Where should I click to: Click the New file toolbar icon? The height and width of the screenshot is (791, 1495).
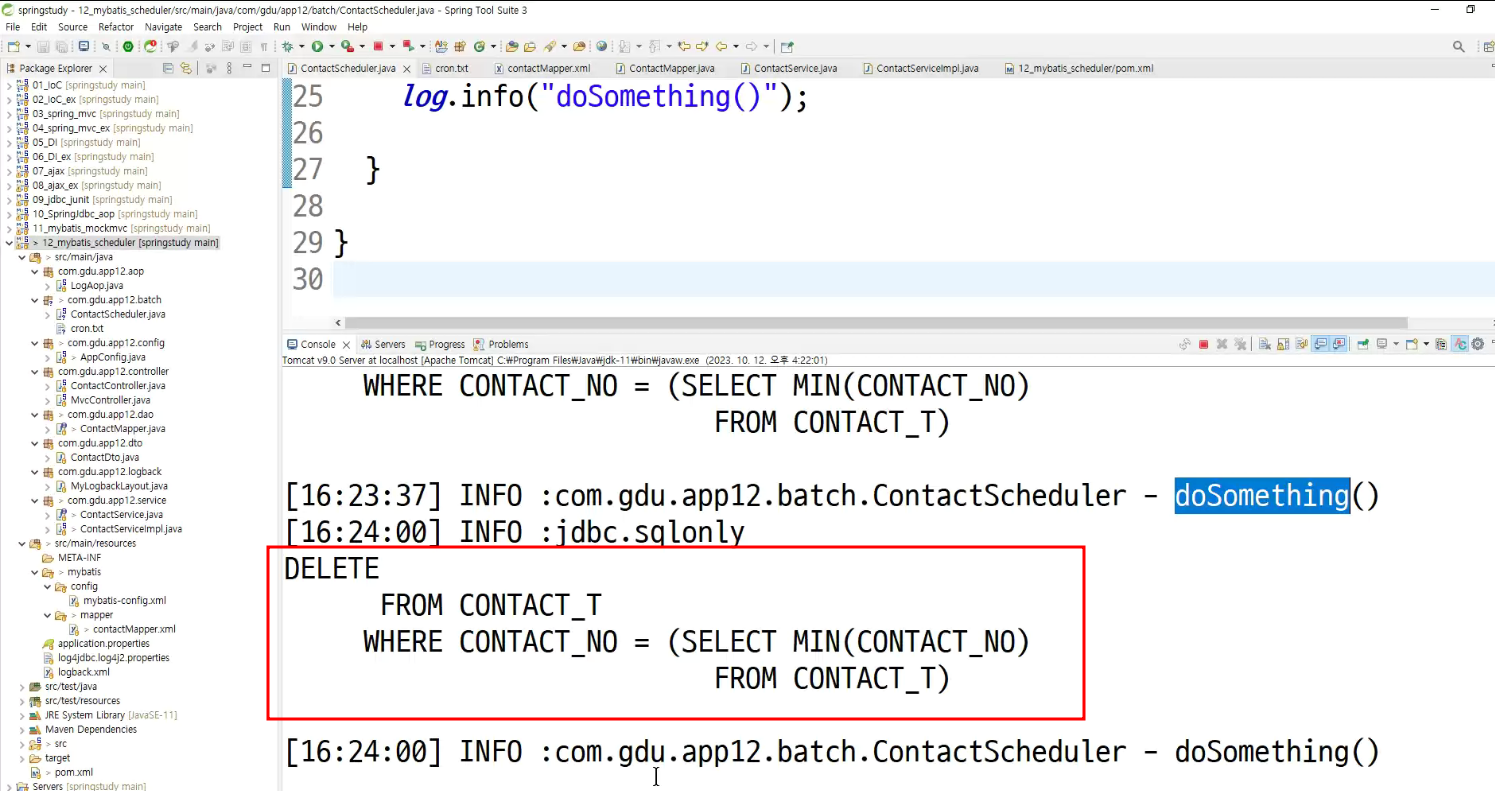pyautogui.click(x=13, y=46)
